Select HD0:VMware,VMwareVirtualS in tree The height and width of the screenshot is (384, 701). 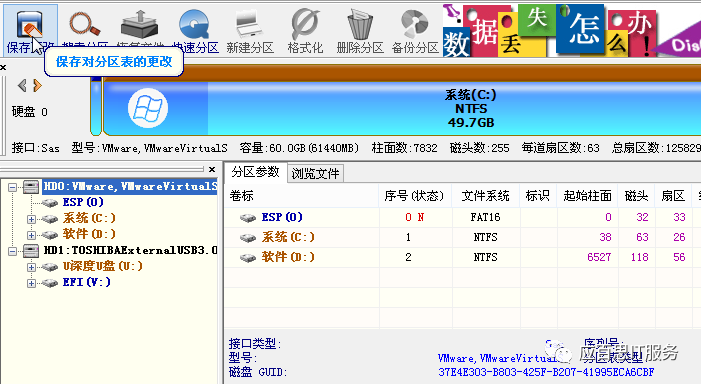(x=130, y=186)
